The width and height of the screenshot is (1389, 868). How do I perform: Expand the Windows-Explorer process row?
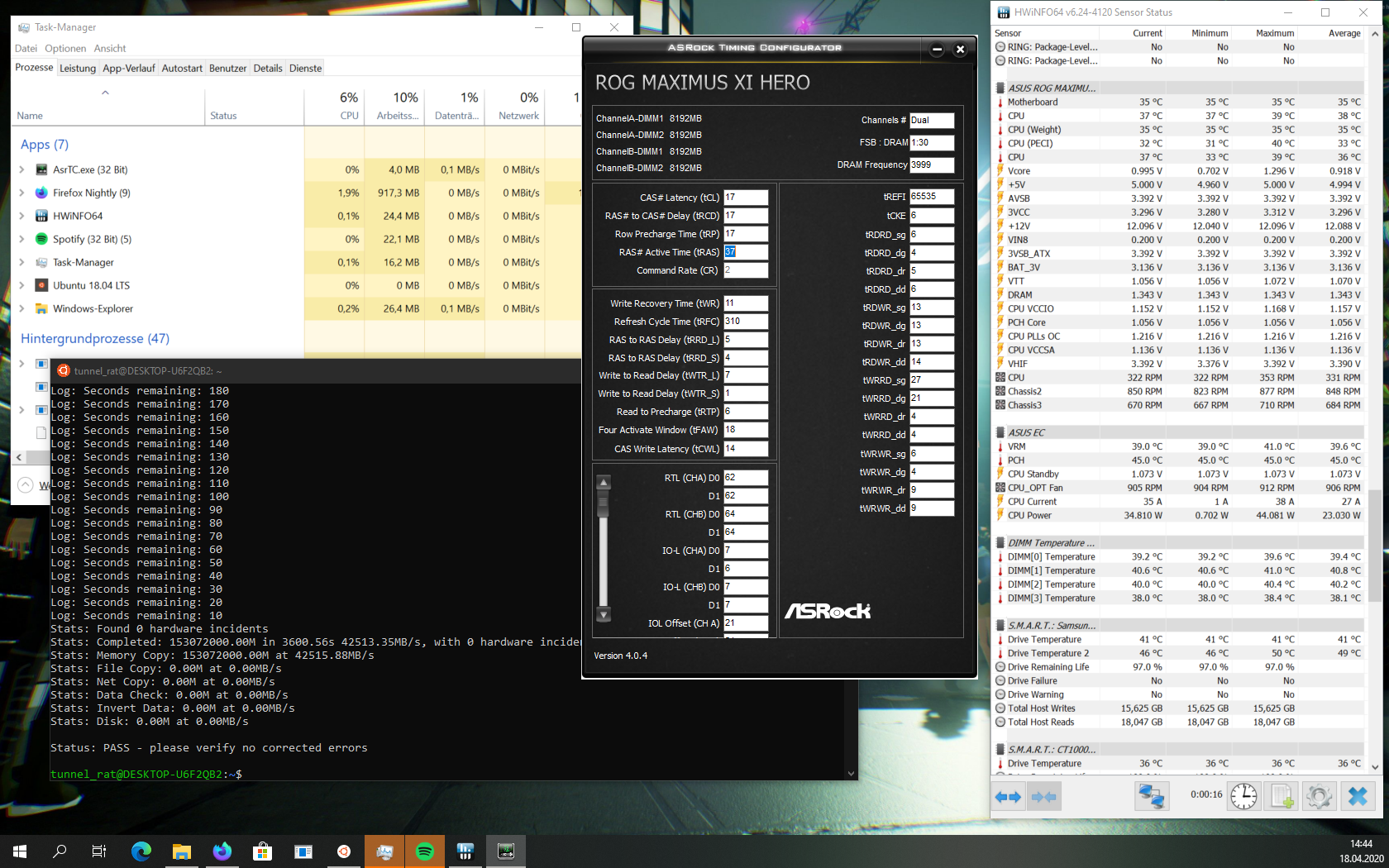(x=22, y=308)
